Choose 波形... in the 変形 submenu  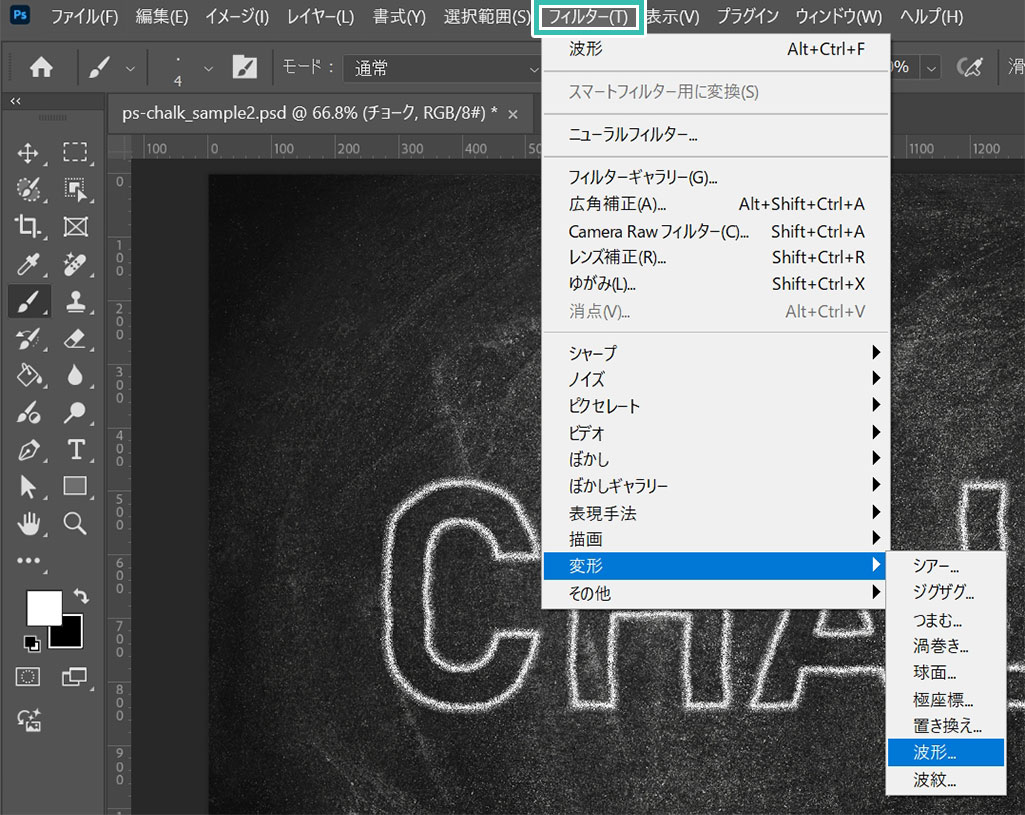(946, 752)
